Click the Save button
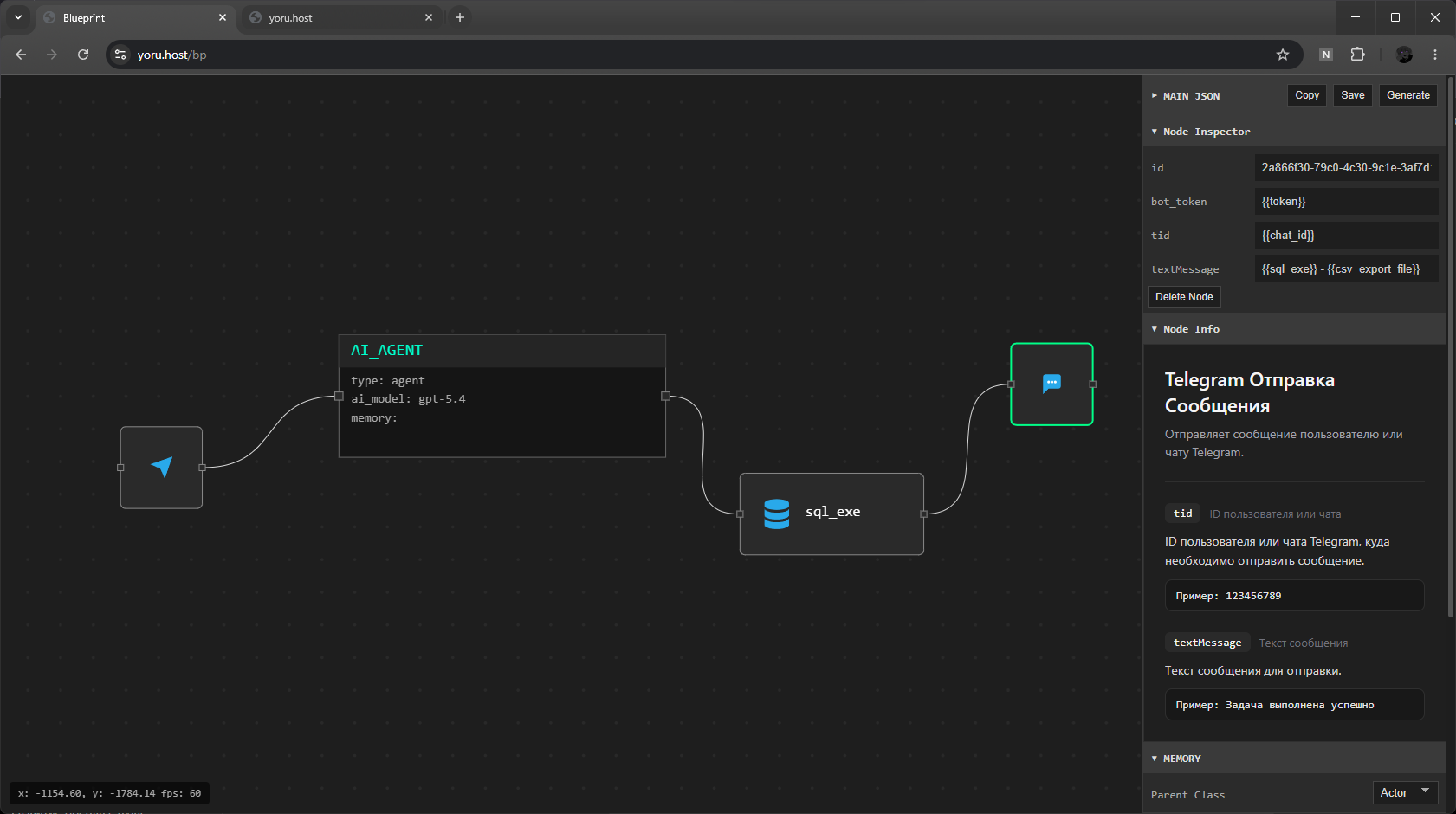This screenshot has width=1456, height=814. click(1353, 95)
